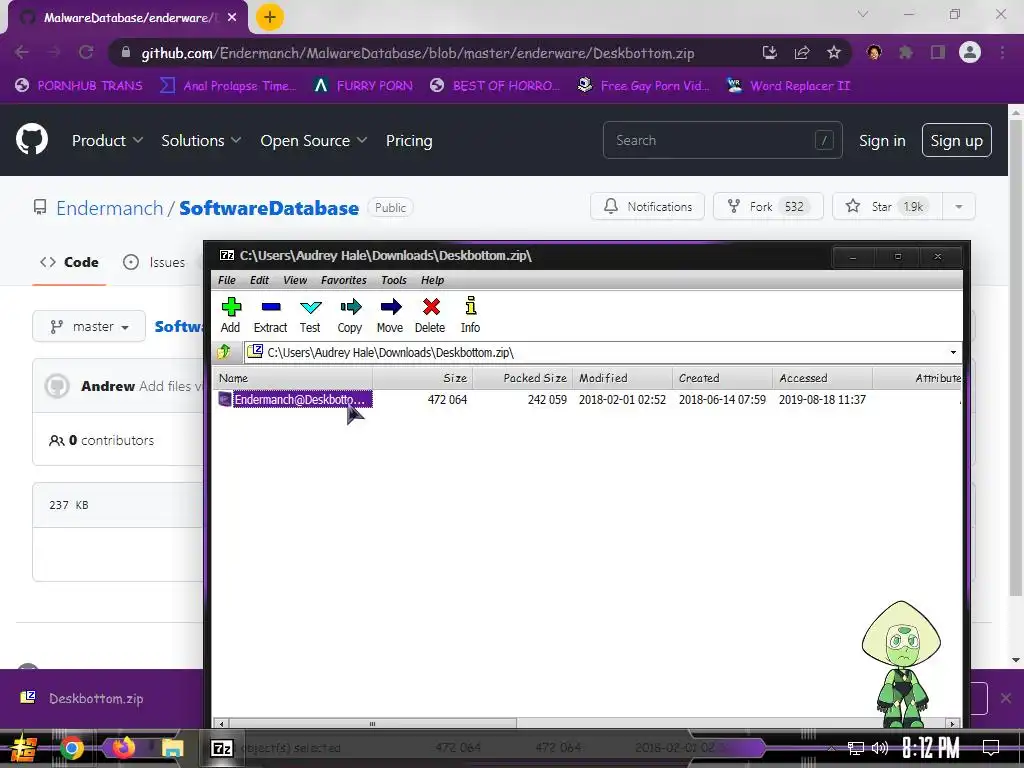Expand the 7-Zip address path dropdown

pos(953,353)
